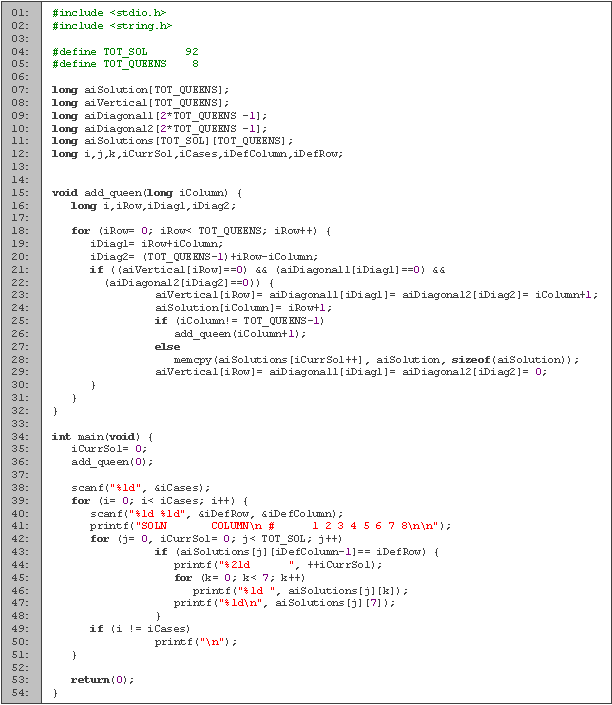Click the 'for (iRow= 0; iRow< TOT_QUEENS' loop line
The width and height of the screenshot is (612, 705).
[x=201, y=231]
